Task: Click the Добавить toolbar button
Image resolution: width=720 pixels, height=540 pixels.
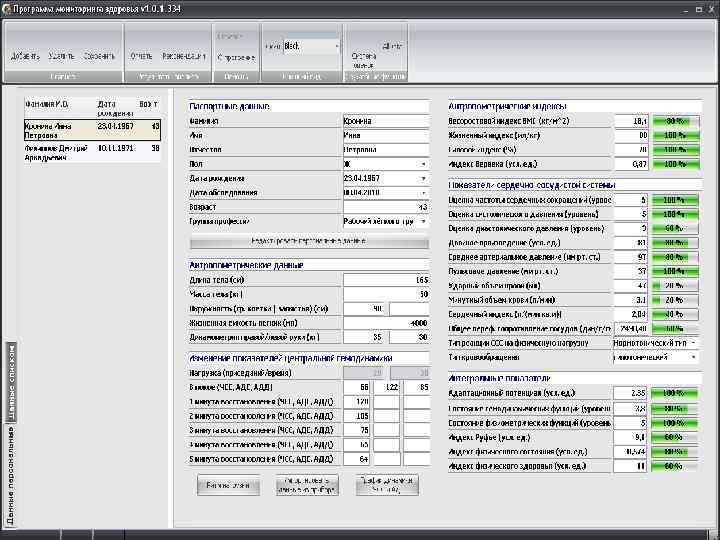Action: [x=25, y=56]
